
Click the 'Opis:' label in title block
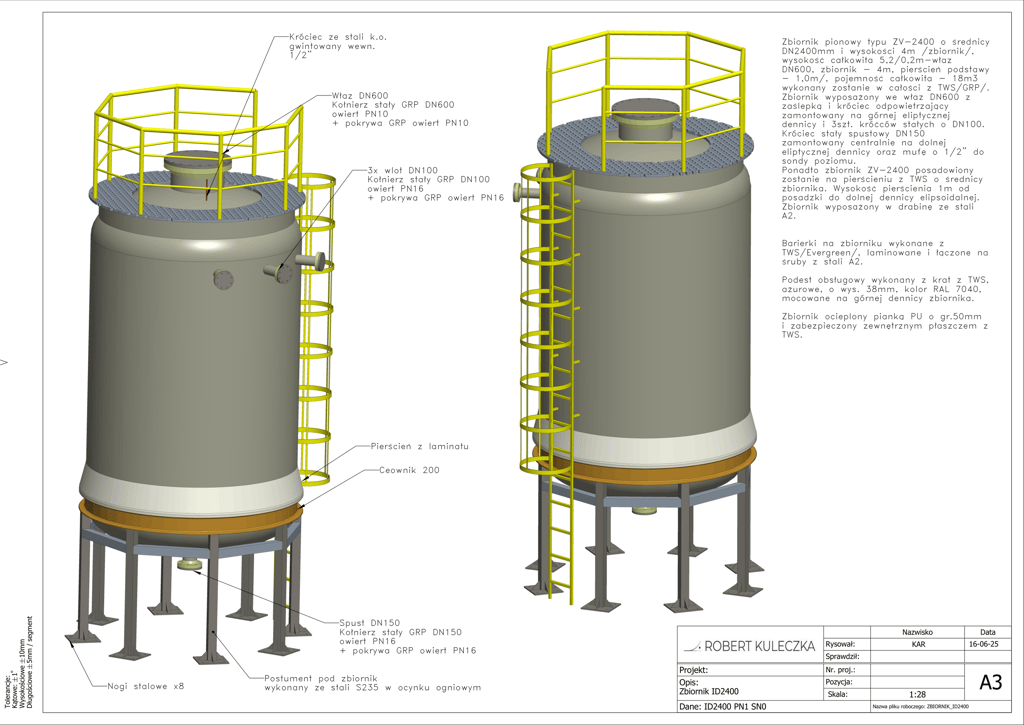689,682
